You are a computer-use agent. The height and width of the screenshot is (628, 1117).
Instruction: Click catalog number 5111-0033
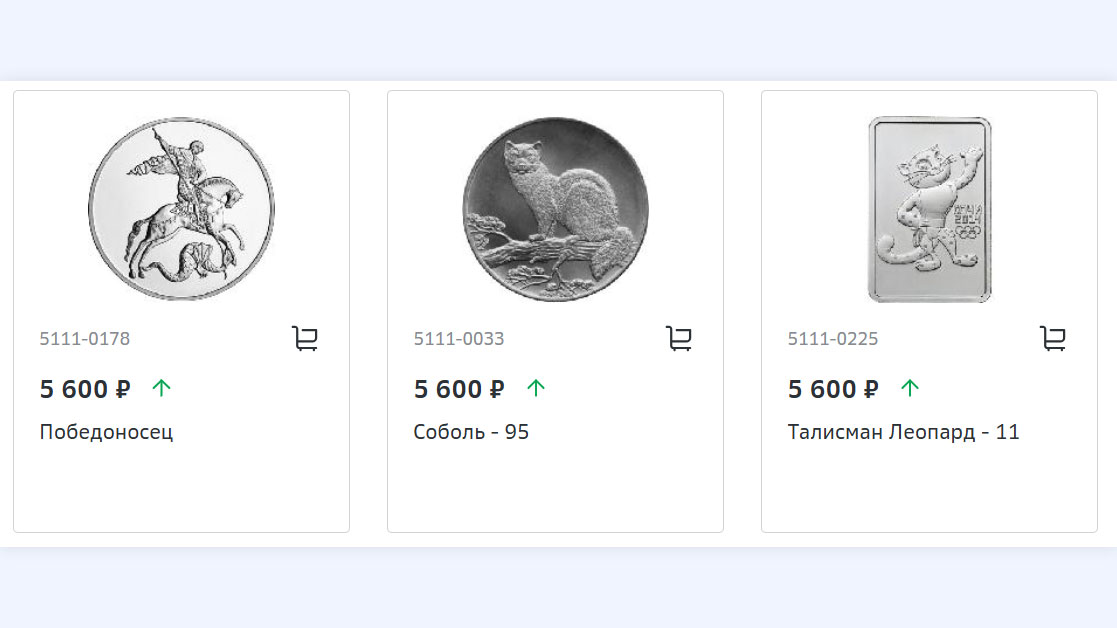[x=459, y=339]
